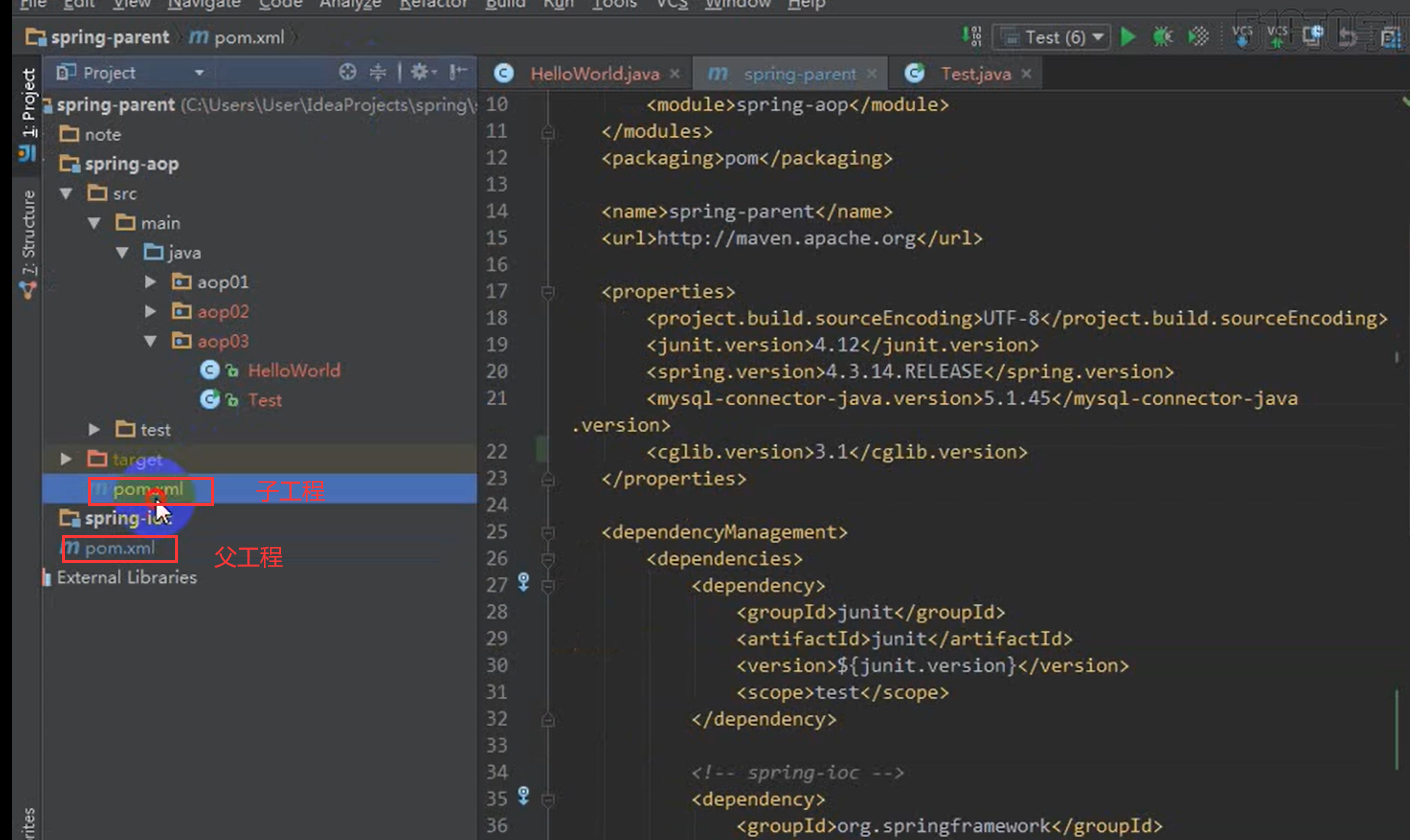
Task: Click the editor vertical scrollbar marker
Action: pyautogui.click(x=1398, y=730)
